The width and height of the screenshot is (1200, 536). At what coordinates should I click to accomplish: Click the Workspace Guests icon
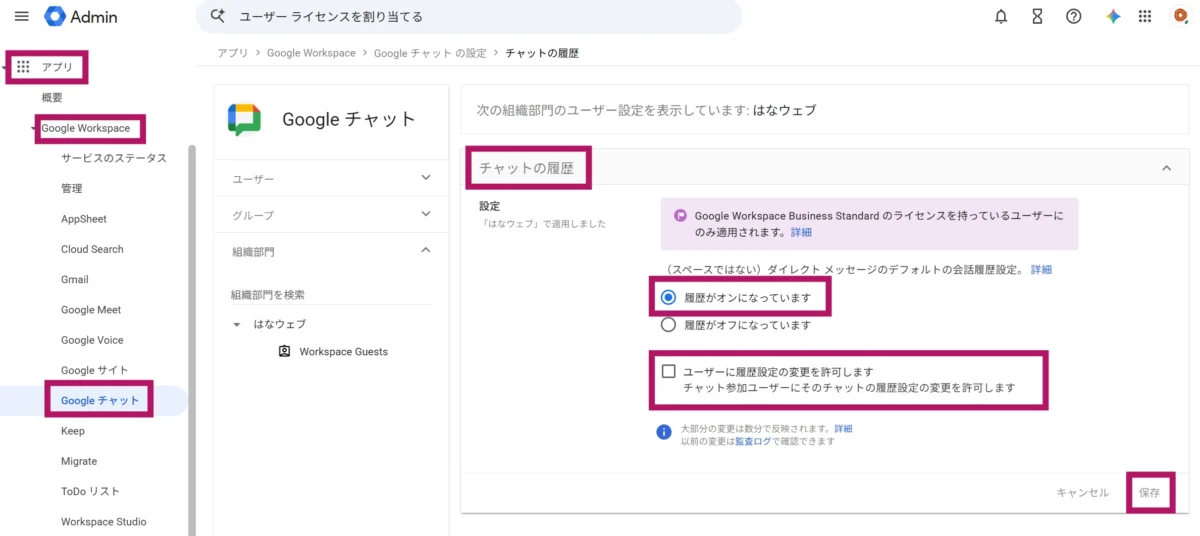[284, 352]
